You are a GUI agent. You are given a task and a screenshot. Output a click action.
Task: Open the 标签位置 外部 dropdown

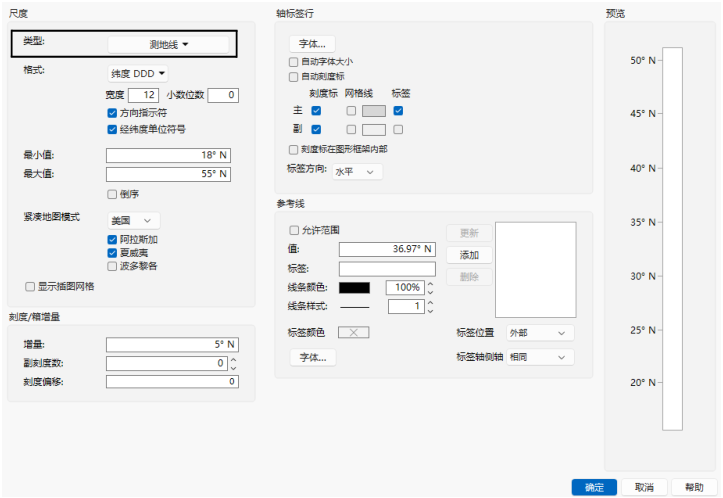[x=540, y=333]
